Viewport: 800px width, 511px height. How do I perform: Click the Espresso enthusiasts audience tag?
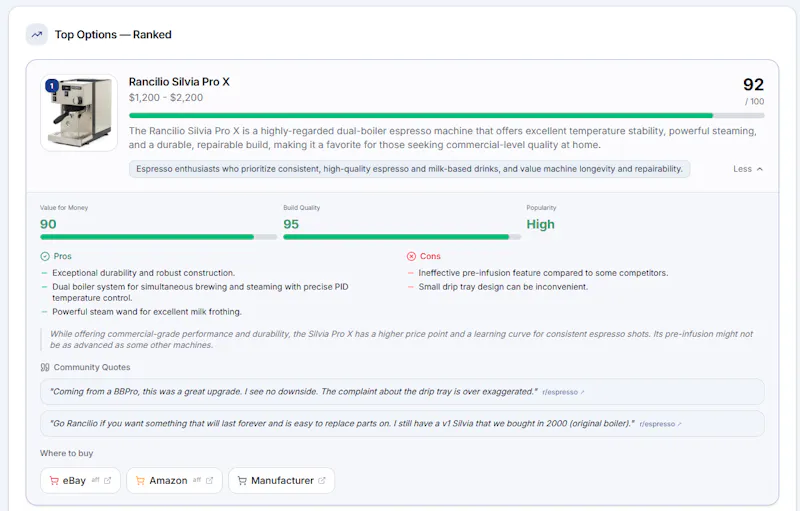point(409,169)
